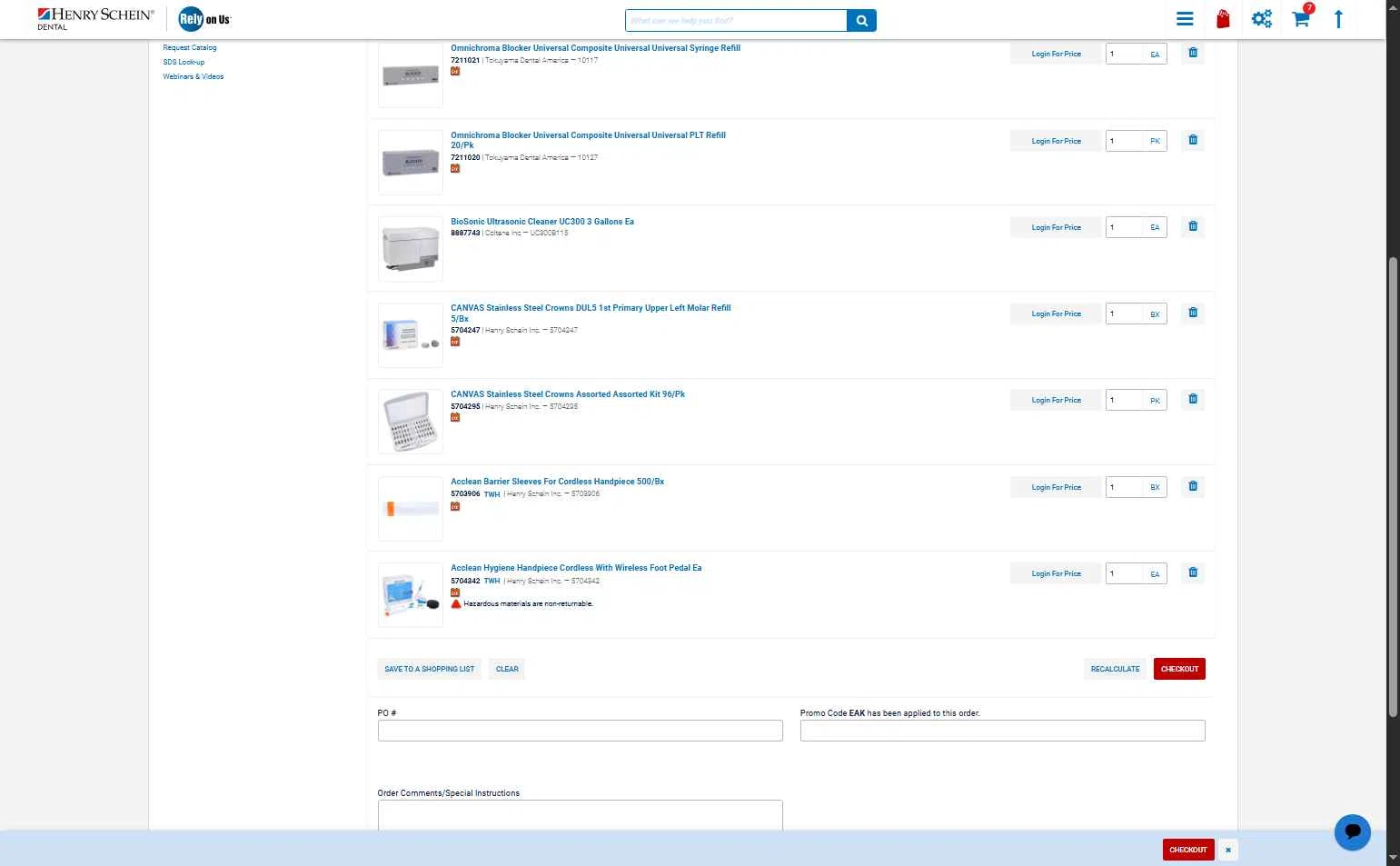This screenshot has width=1400, height=866.
Task: Click Checkout in the bottom sticky bar
Action: pos(1188,850)
